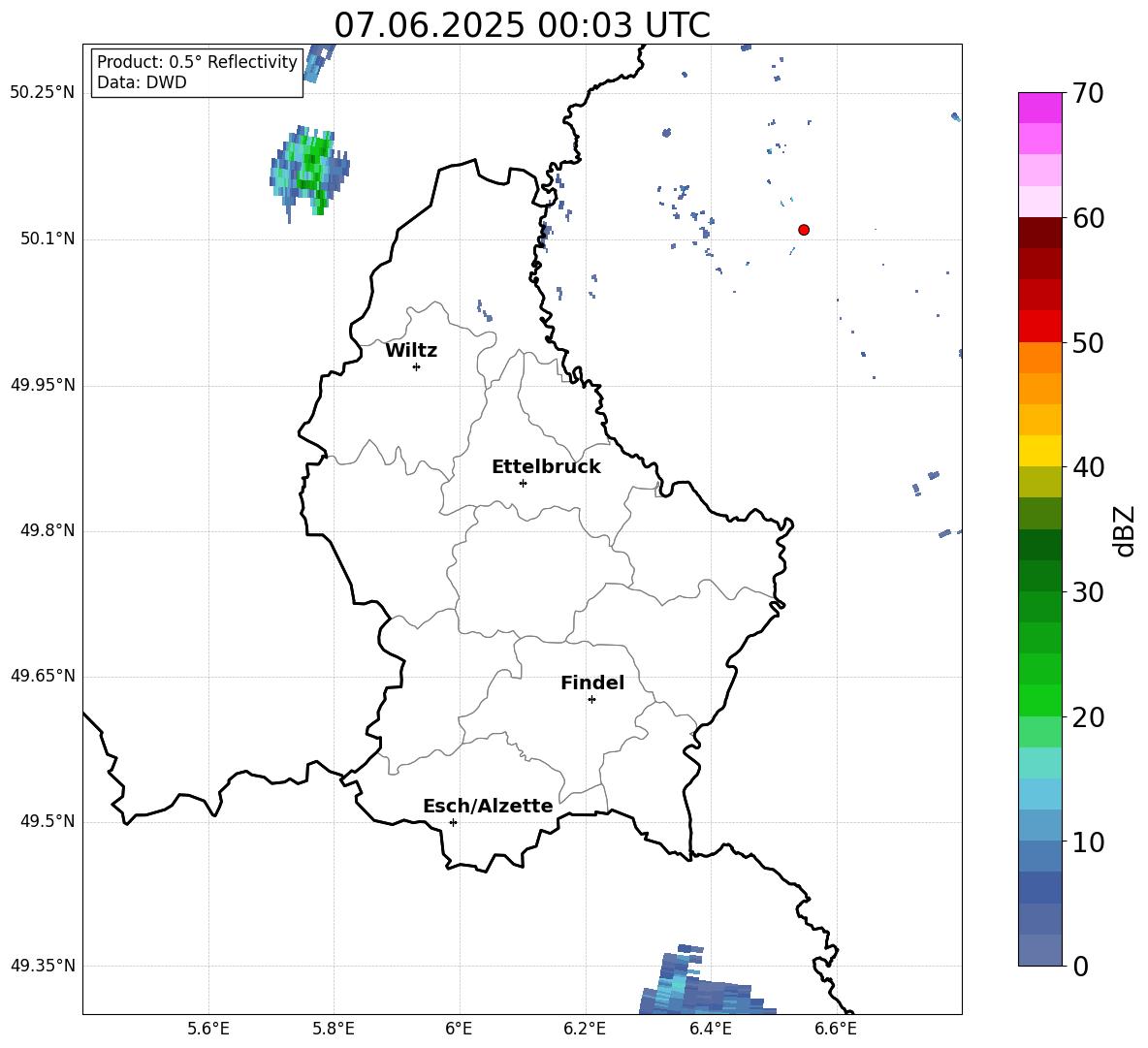
Task: Click the bright green 20 dBZ colorbar band
Action: coord(1039,700)
